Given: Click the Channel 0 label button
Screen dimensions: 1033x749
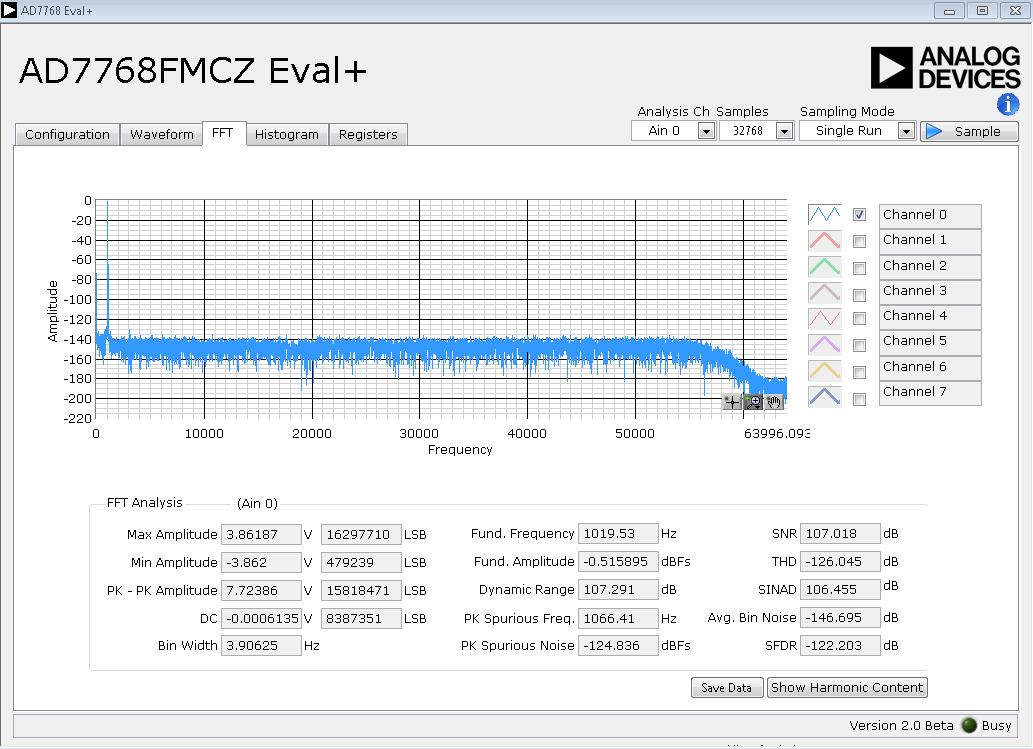Looking at the screenshot, I should point(930,215).
